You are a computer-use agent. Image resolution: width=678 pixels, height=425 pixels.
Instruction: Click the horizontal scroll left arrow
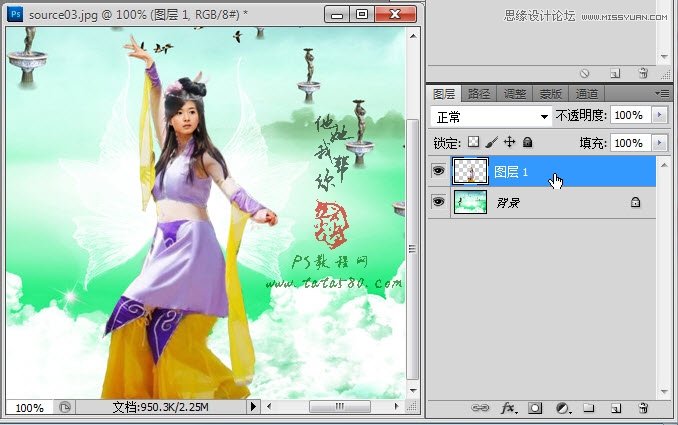coord(269,406)
